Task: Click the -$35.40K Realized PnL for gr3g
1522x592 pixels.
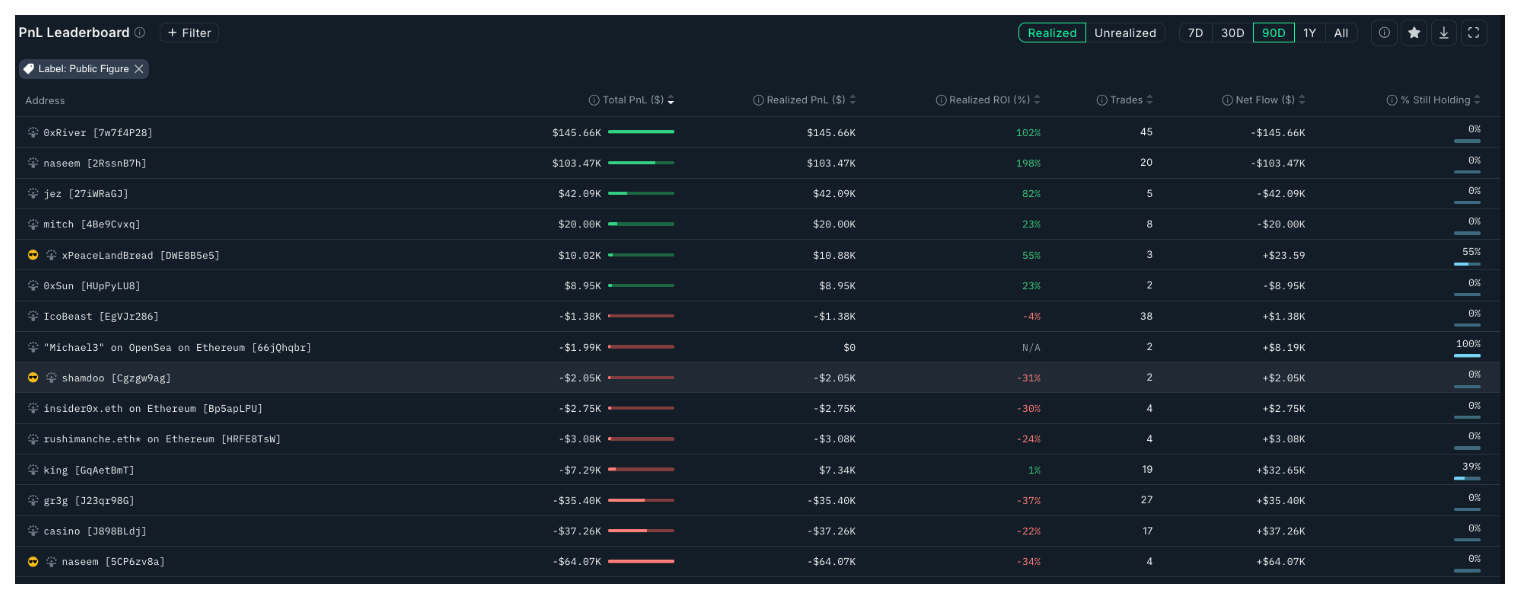Action: pos(831,500)
